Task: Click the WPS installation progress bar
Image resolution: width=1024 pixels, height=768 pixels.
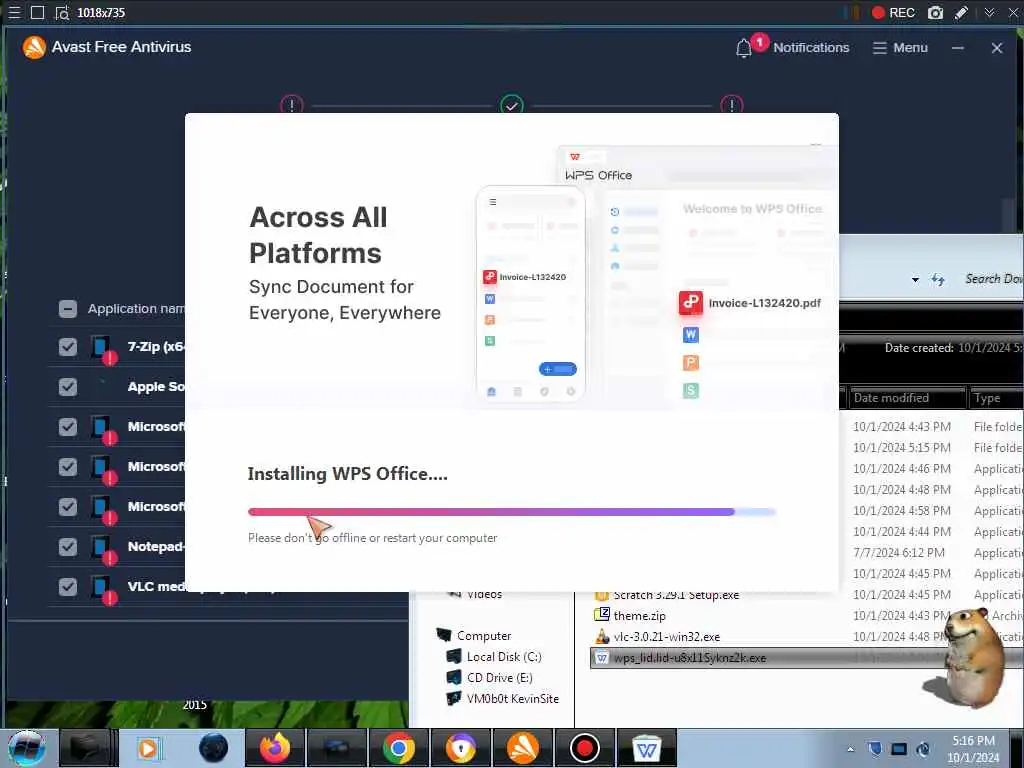Action: click(x=512, y=512)
